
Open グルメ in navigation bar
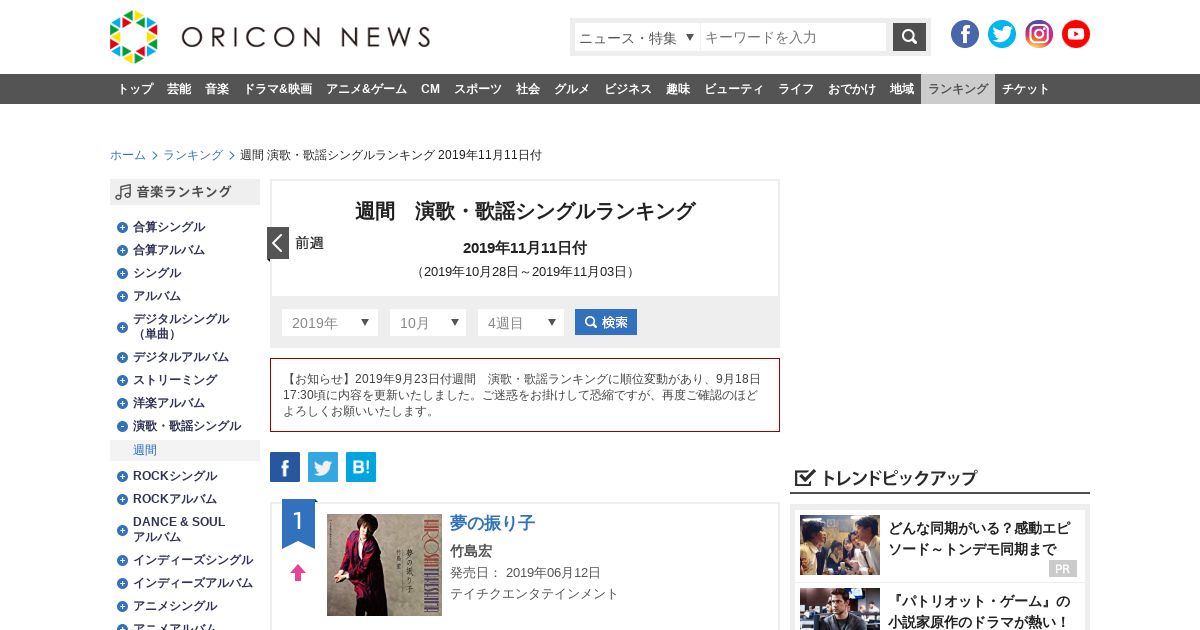(572, 89)
